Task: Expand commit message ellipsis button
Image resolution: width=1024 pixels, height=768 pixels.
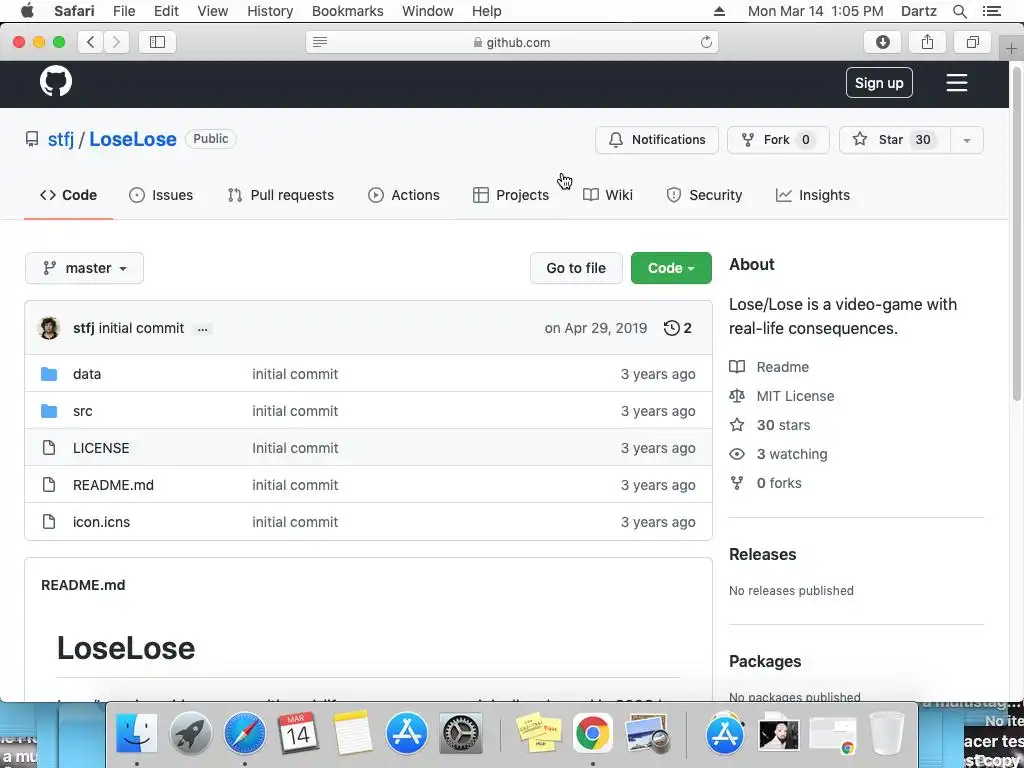Action: point(202,328)
